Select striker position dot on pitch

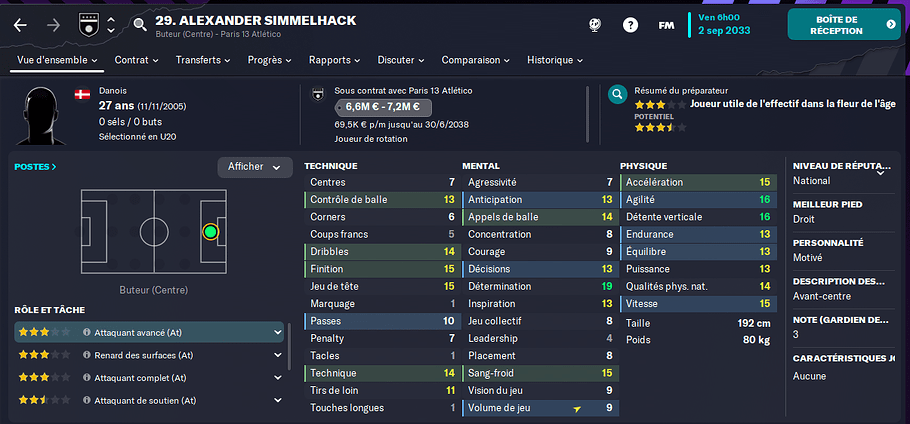(x=210, y=232)
